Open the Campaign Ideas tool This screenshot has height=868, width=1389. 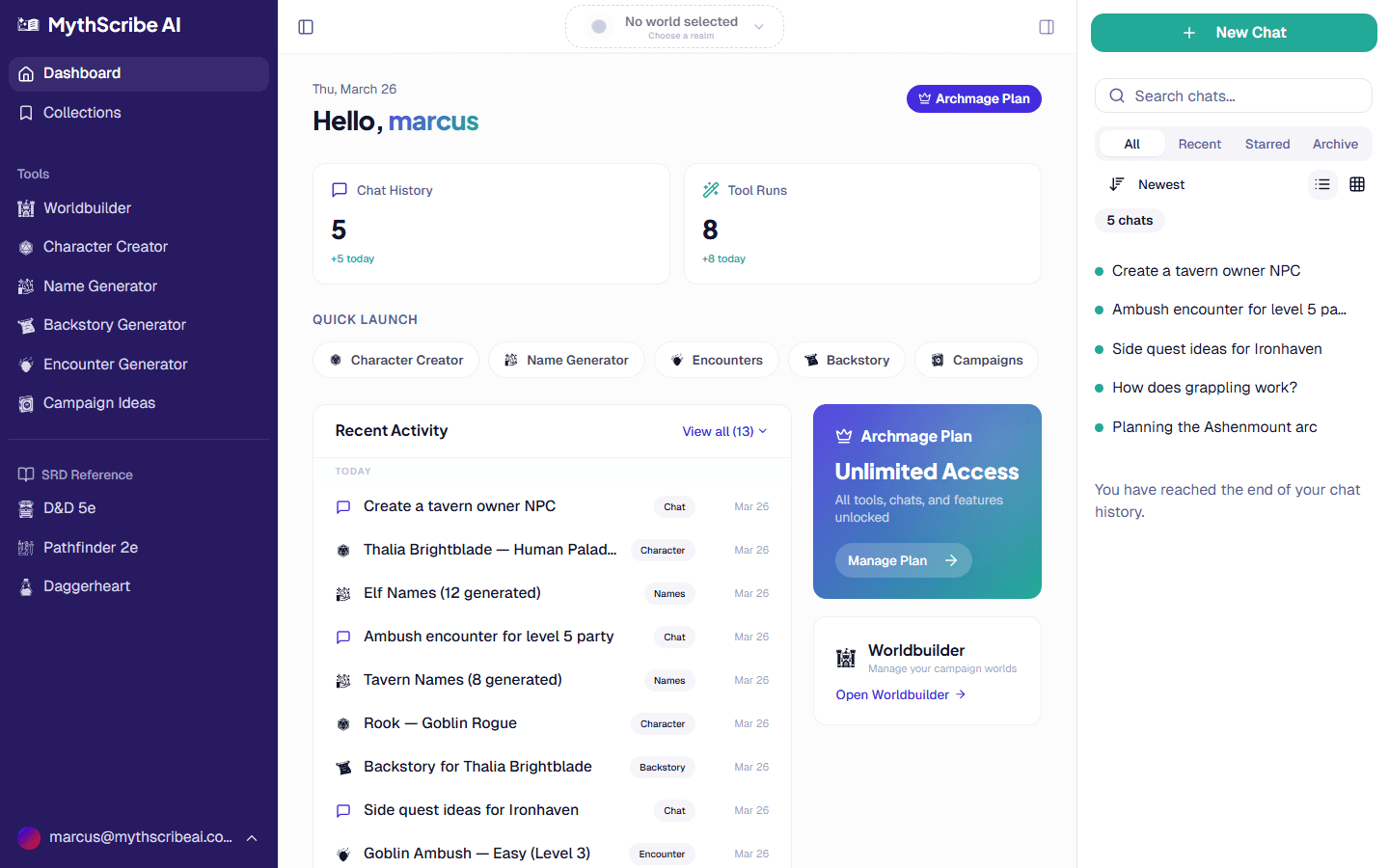click(97, 402)
